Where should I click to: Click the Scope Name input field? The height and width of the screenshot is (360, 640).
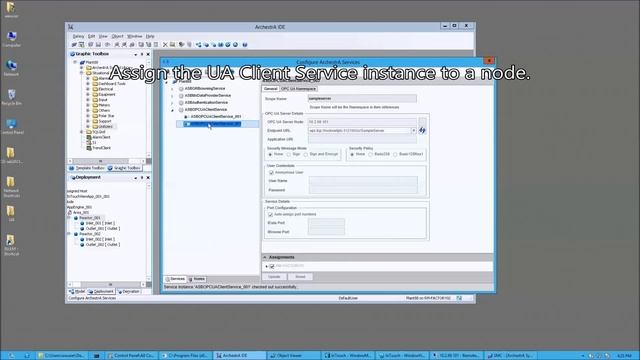tap(362, 98)
